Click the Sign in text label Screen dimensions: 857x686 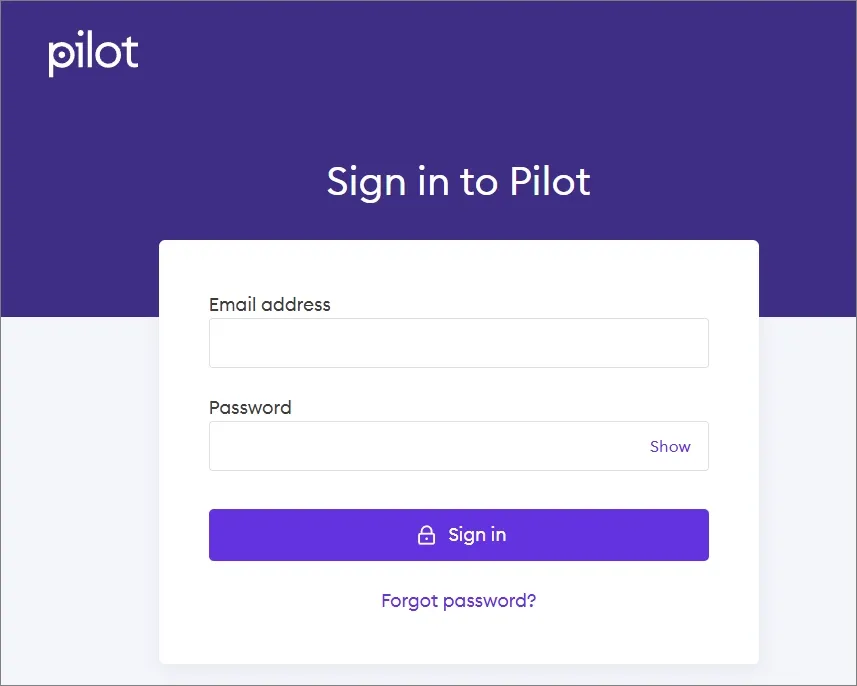(x=477, y=535)
